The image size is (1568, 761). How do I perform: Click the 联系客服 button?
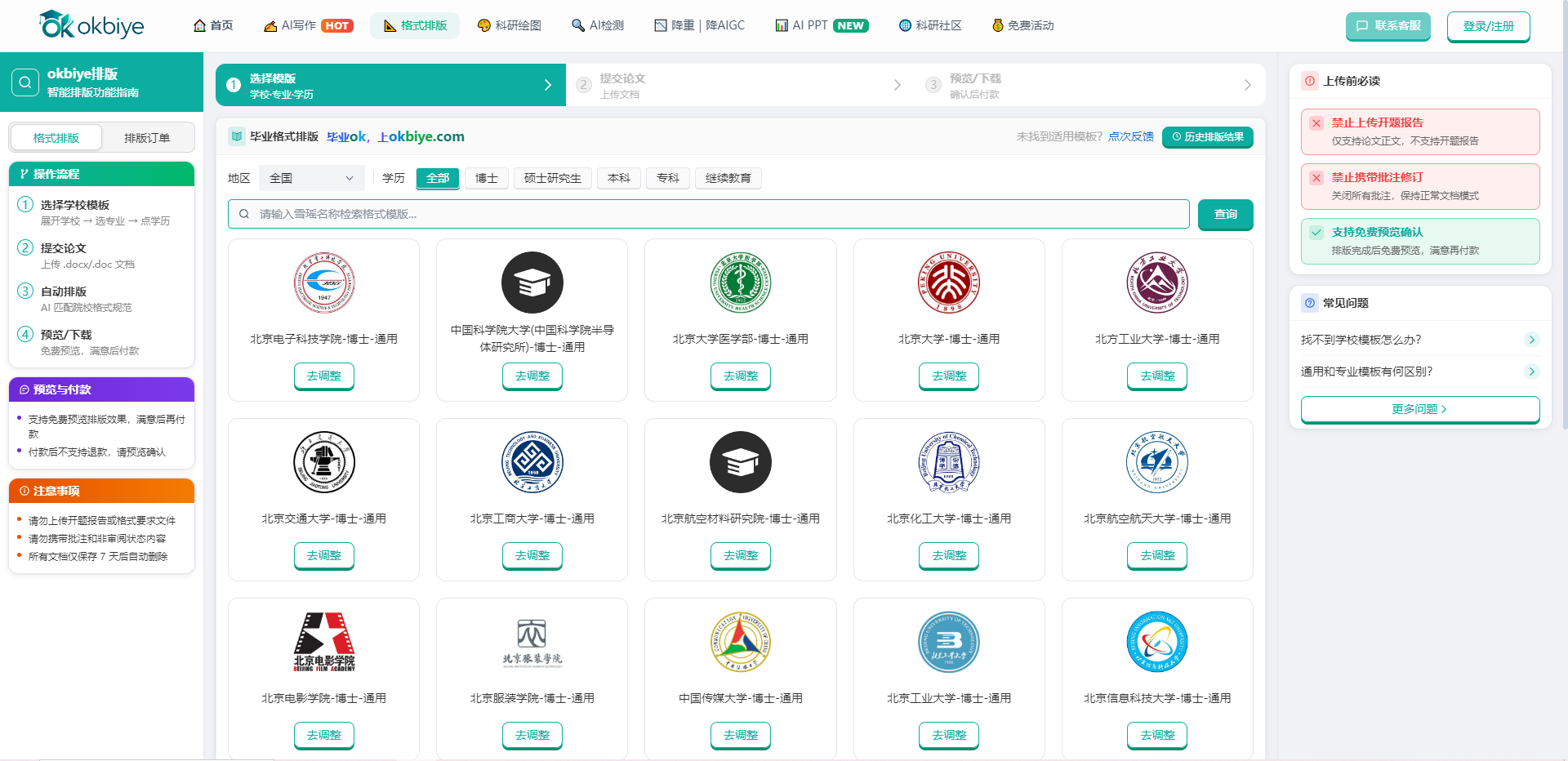[1388, 25]
